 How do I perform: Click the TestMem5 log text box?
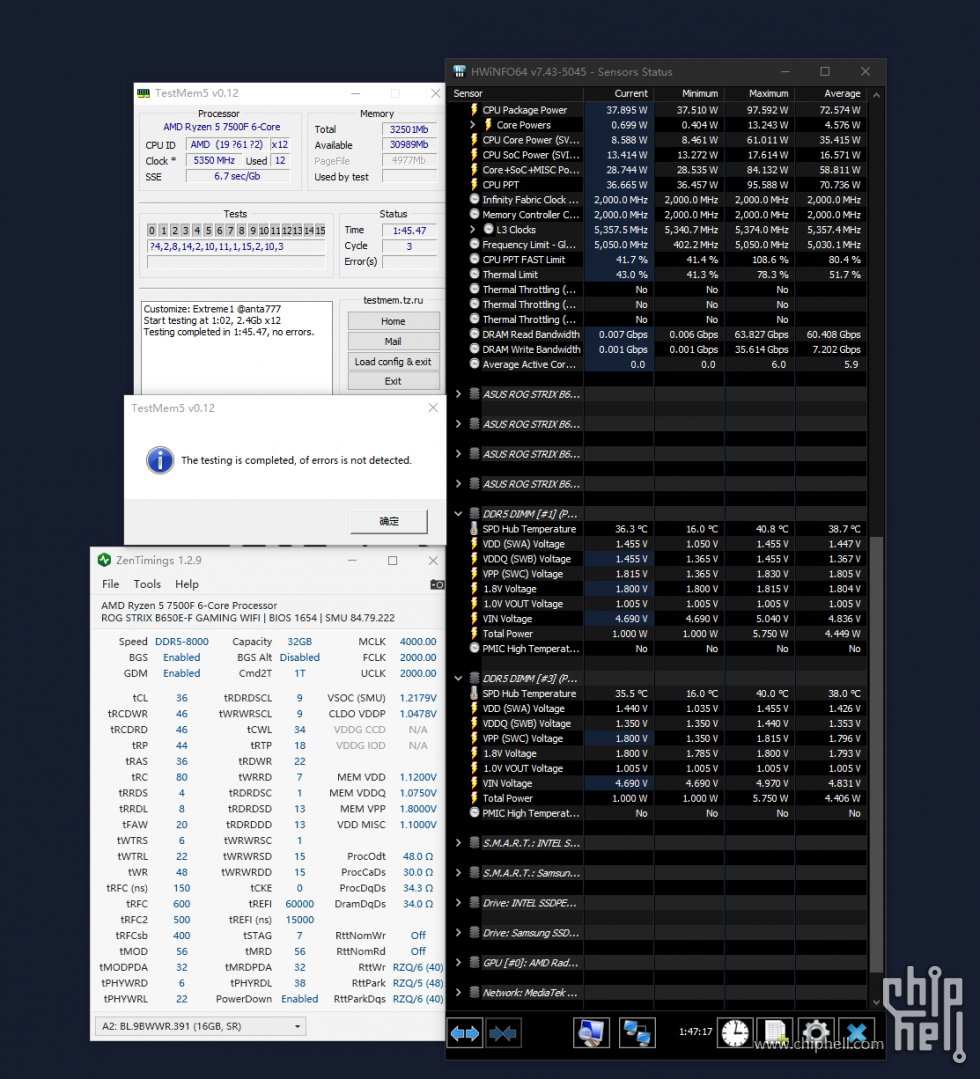237,348
